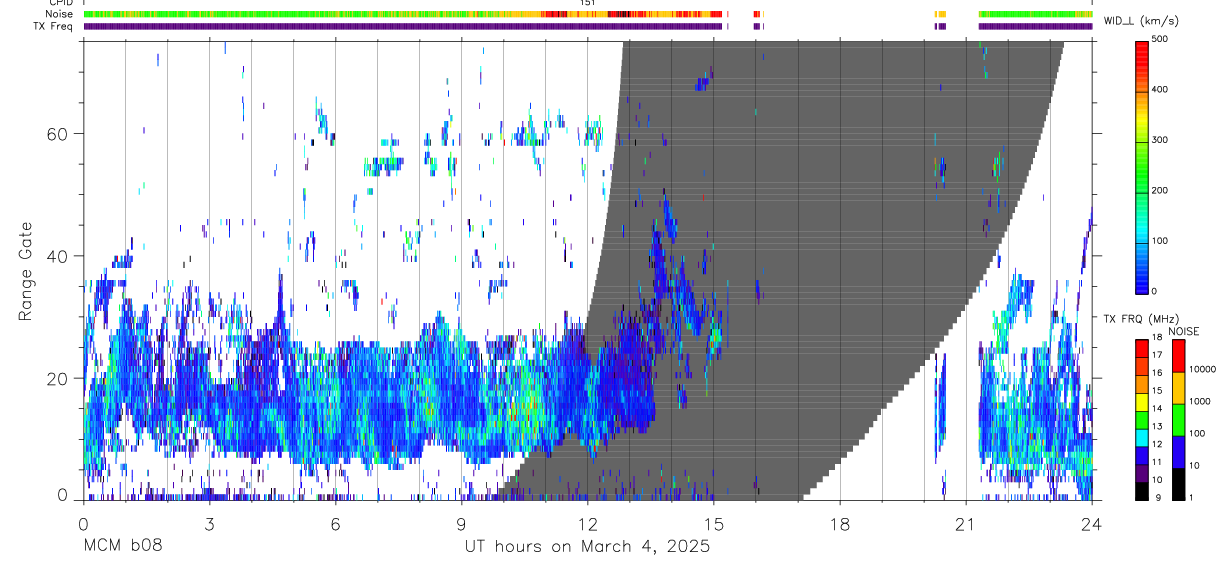Click the MCM b08 radar beam label
Viewport: 1228px width, 567px height.
click(123, 546)
